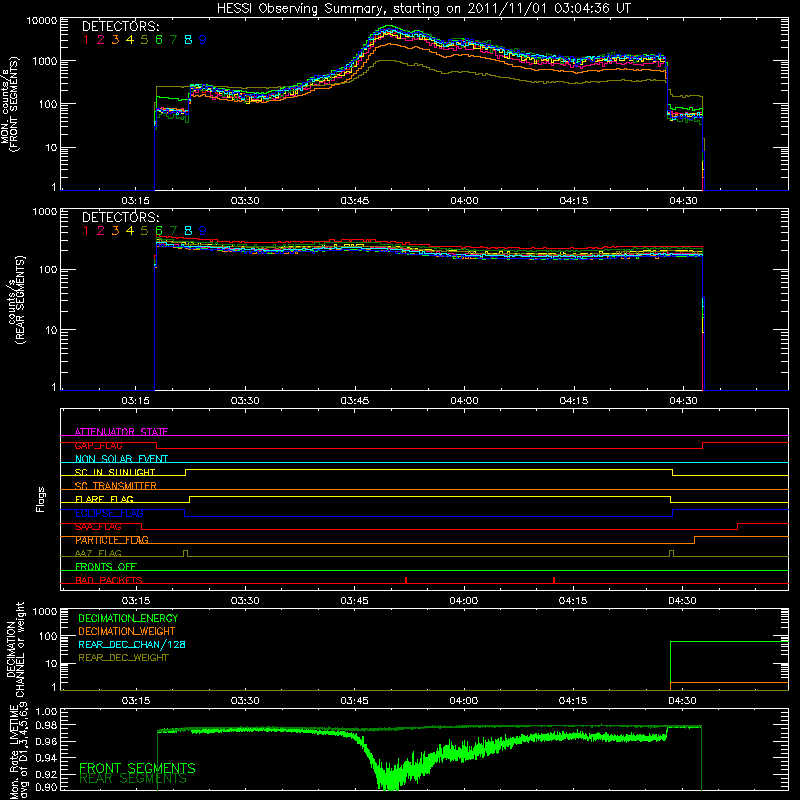
Task: Click the DECIMATION CHANNEL or weight y-axis title
Action: pyautogui.click(x=15, y=649)
